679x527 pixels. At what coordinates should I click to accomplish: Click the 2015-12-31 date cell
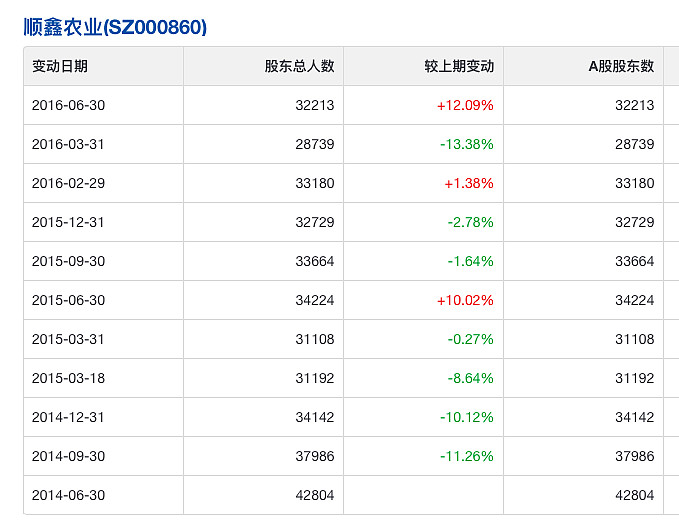(68, 222)
